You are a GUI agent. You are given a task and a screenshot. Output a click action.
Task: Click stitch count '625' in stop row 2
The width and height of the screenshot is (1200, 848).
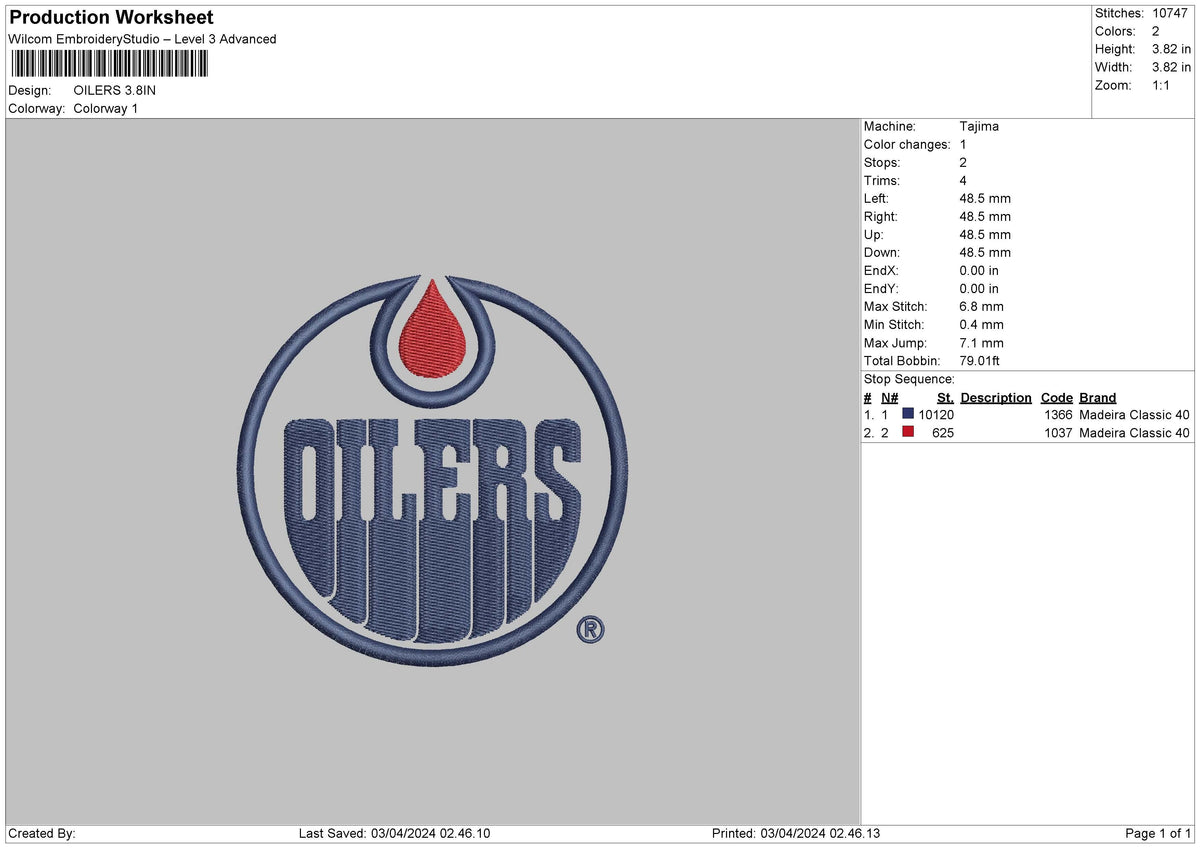[x=943, y=433]
